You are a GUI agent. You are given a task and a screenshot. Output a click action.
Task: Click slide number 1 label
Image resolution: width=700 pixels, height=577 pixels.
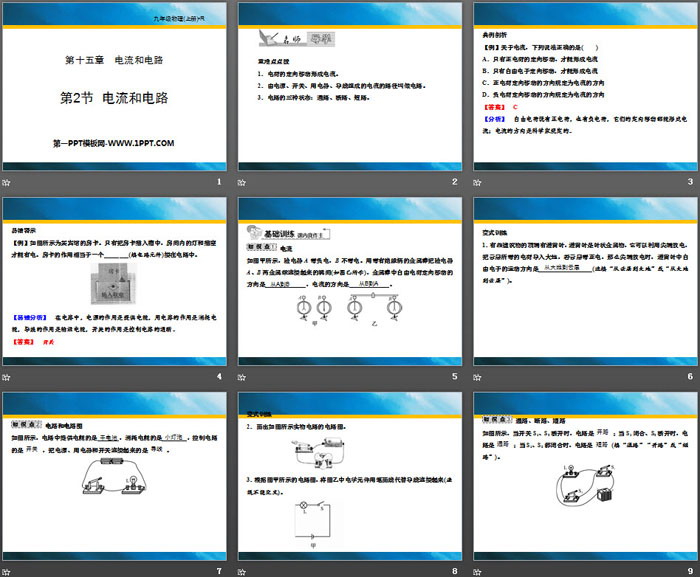219,181
